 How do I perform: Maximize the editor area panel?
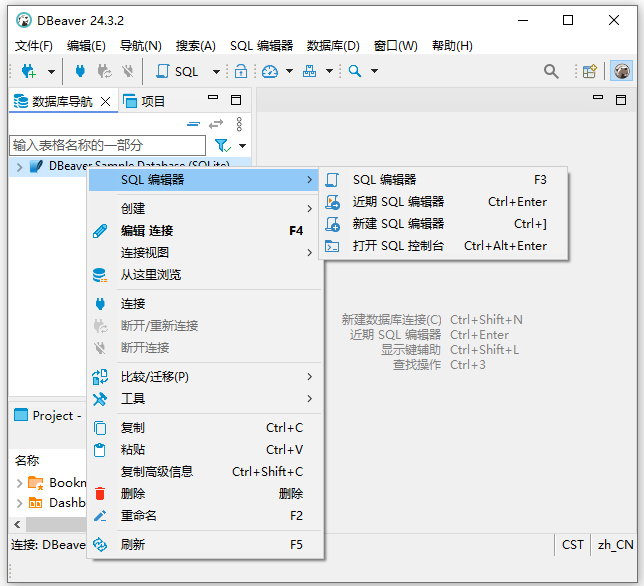point(621,100)
